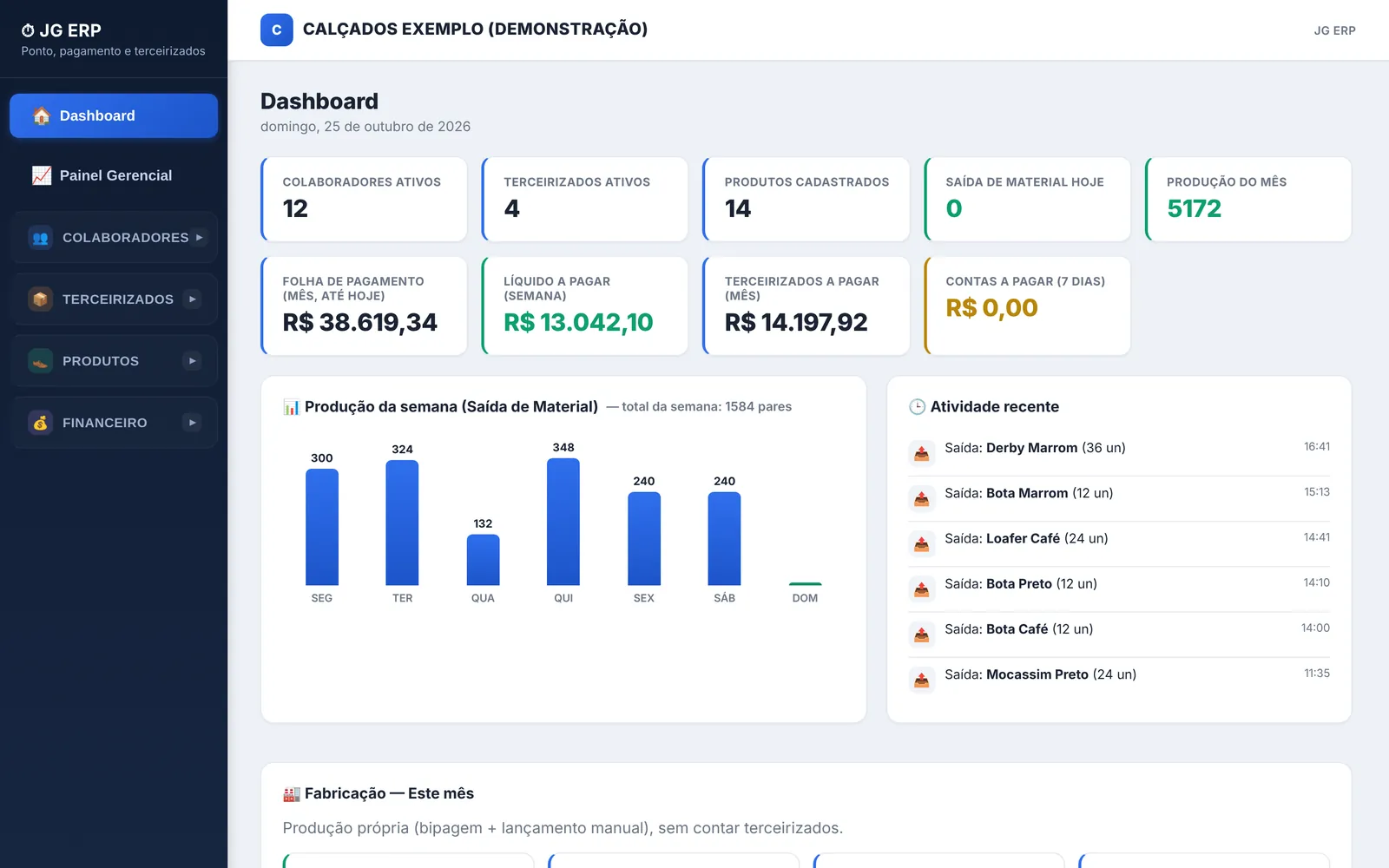This screenshot has height=868, width=1389.
Task: Click the outbox icon for Bota Marrom
Action: pyautogui.click(x=922, y=498)
